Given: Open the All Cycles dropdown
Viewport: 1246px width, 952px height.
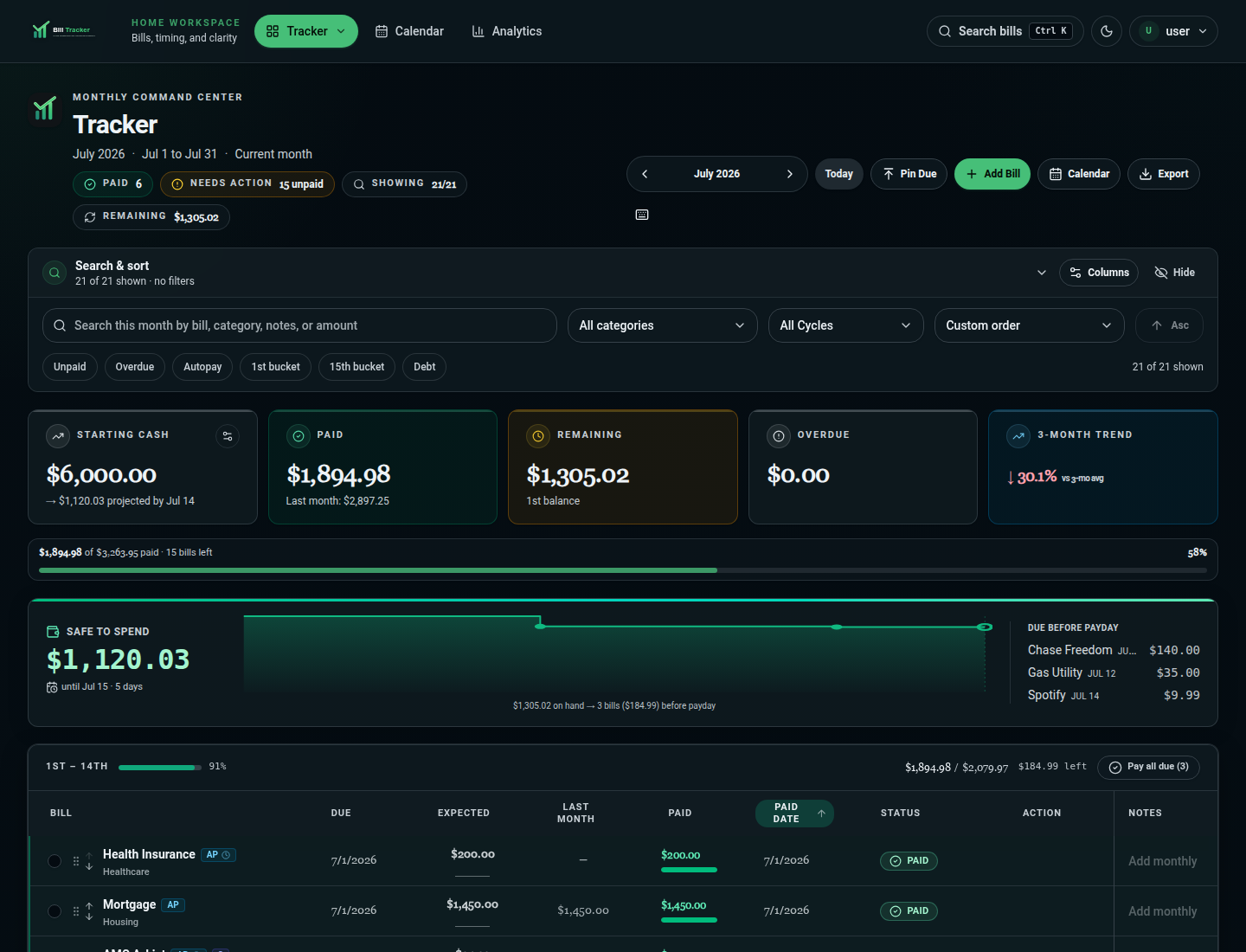Looking at the screenshot, I should (x=846, y=325).
